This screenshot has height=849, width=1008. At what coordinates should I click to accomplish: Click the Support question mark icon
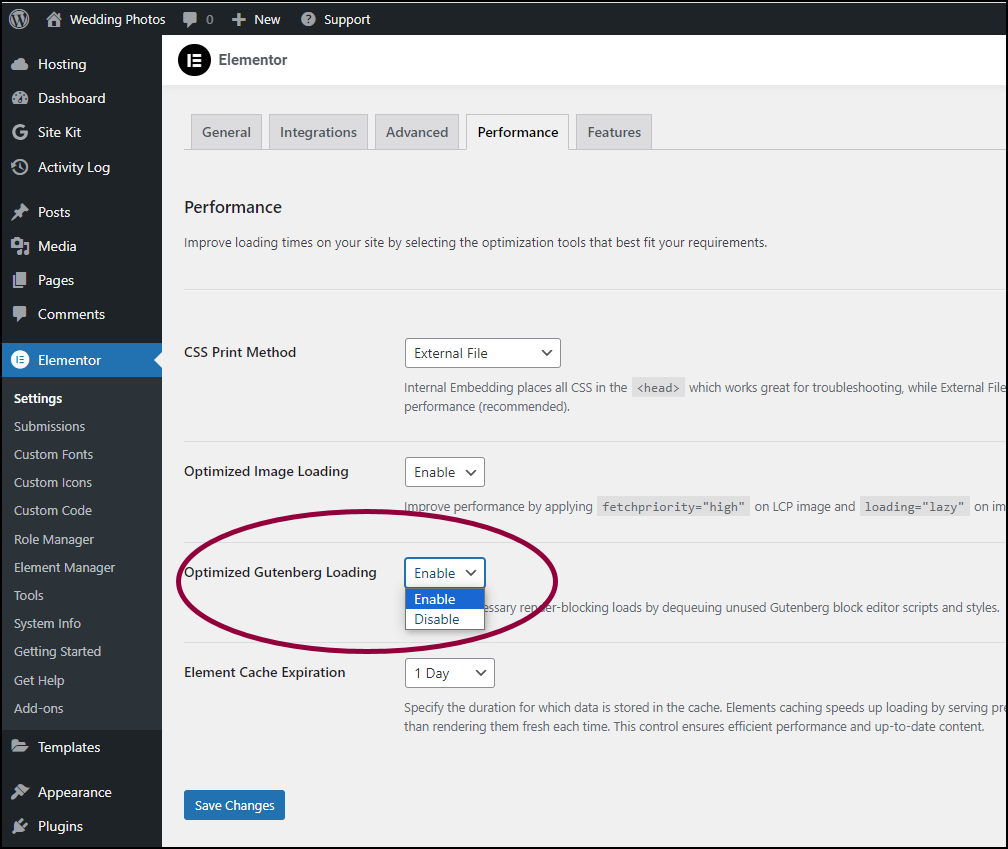point(309,19)
